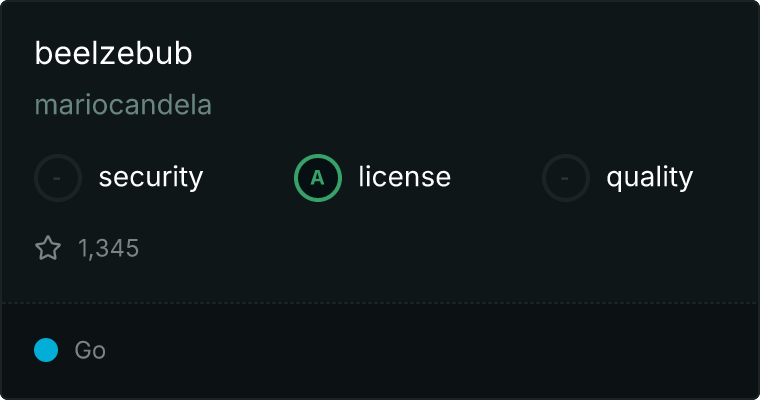Click the blue Go language dot

(x=46, y=350)
